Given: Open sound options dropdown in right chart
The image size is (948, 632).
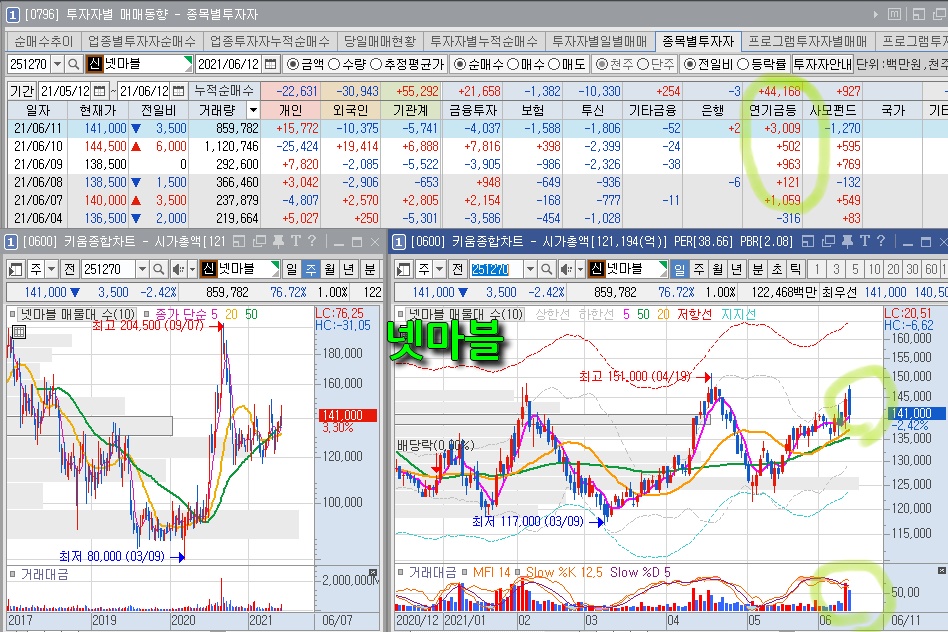Looking at the screenshot, I should [580, 269].
